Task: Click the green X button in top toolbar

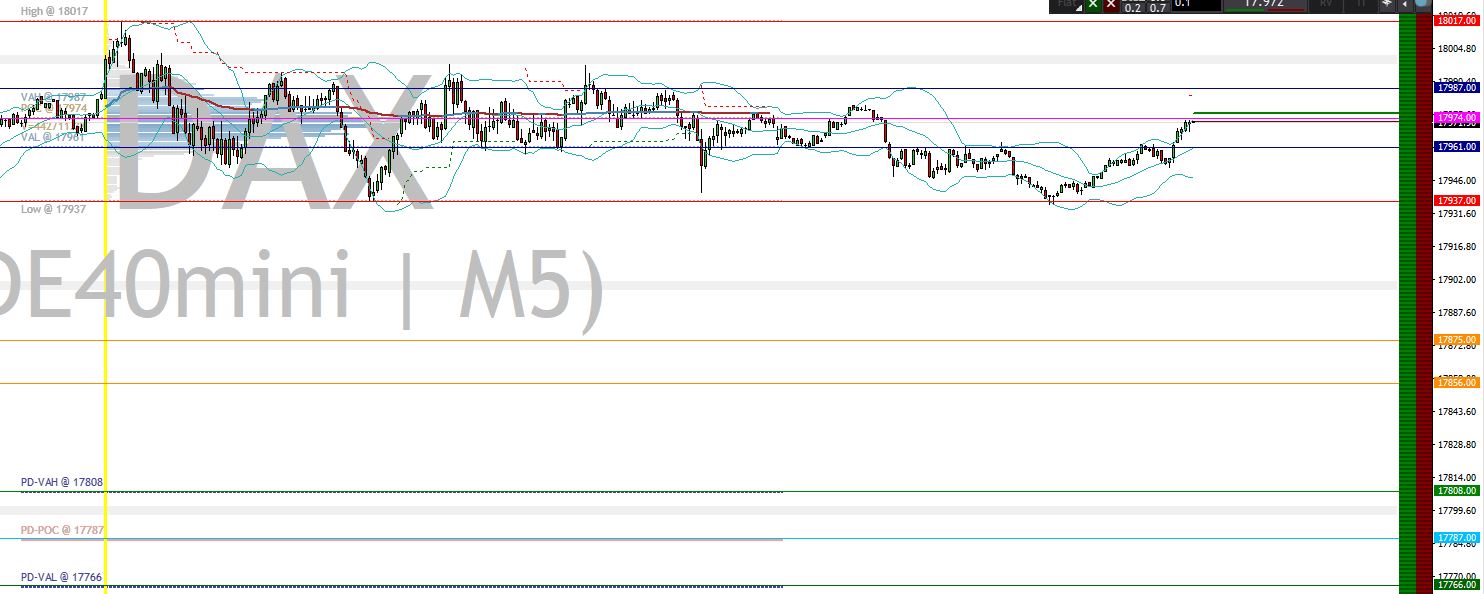Action: tap(1093, 4)
